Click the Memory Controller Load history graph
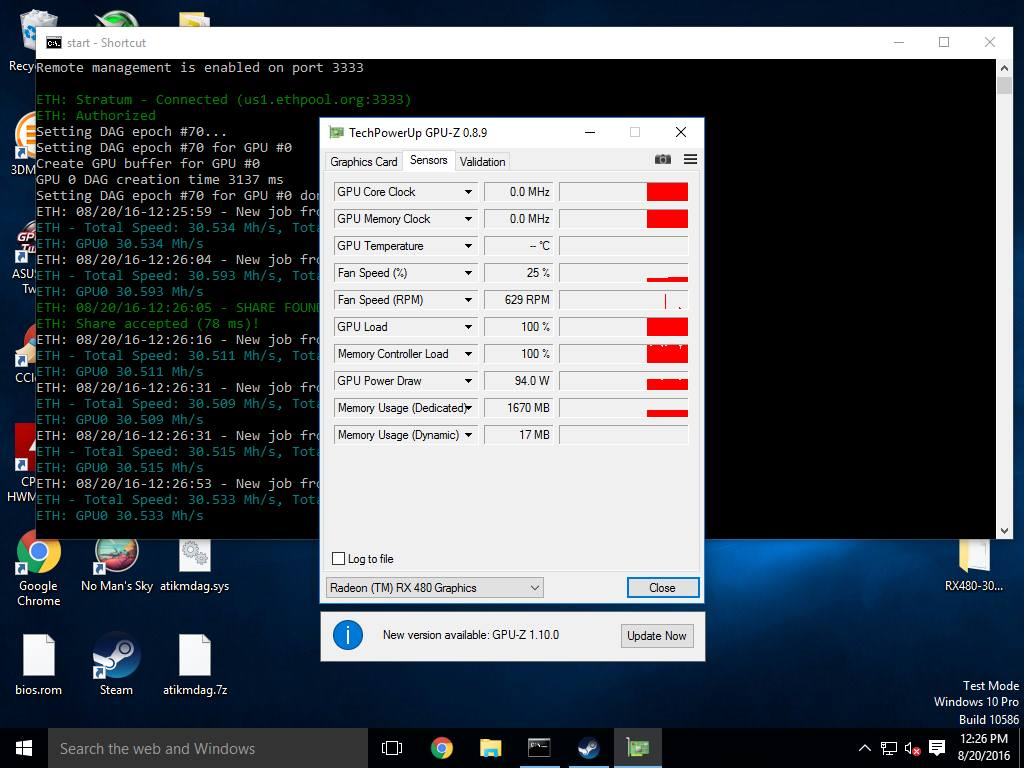Image resolution: width=1024 pixels, height=768 pixels. click(624, 354)
